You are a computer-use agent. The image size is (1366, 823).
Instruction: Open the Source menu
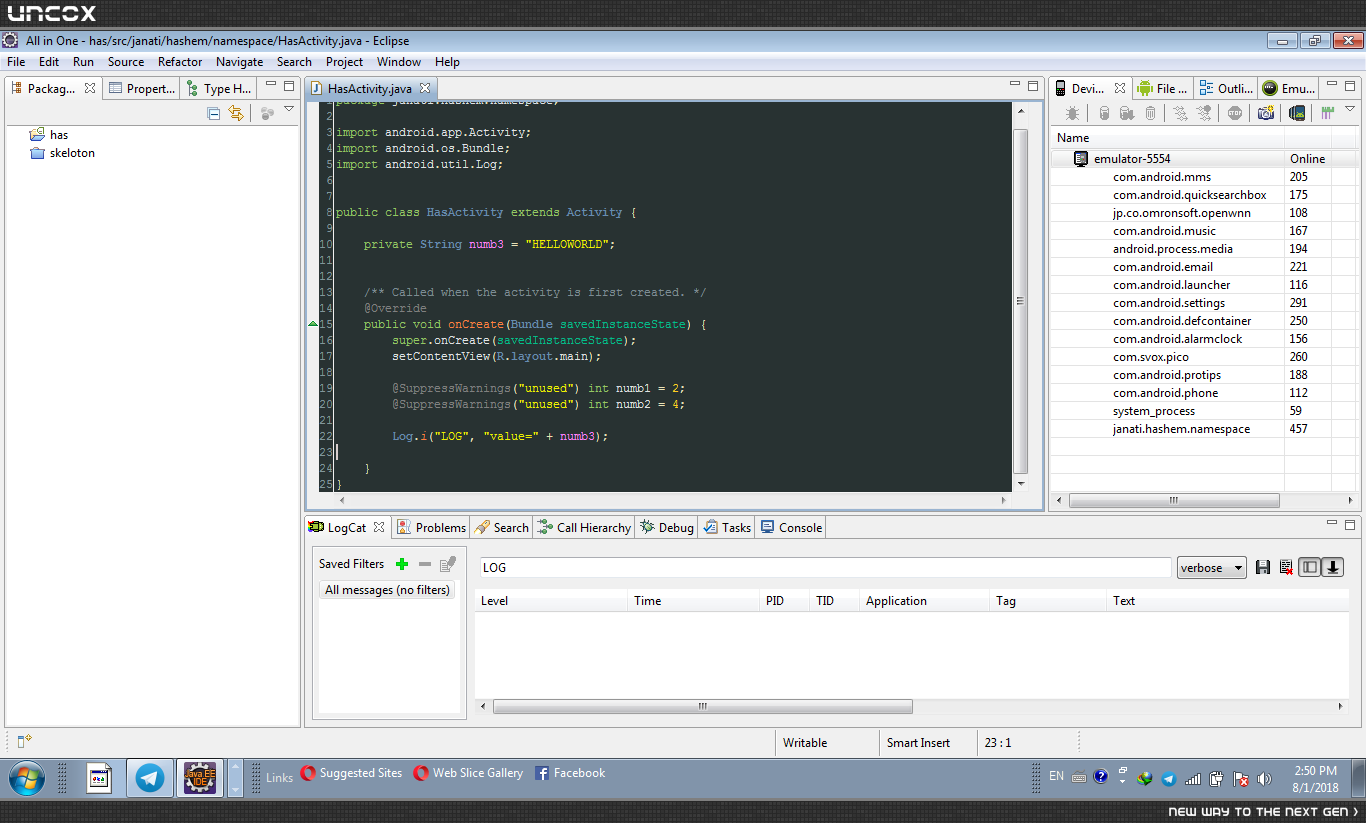click(x=126, y=62)
